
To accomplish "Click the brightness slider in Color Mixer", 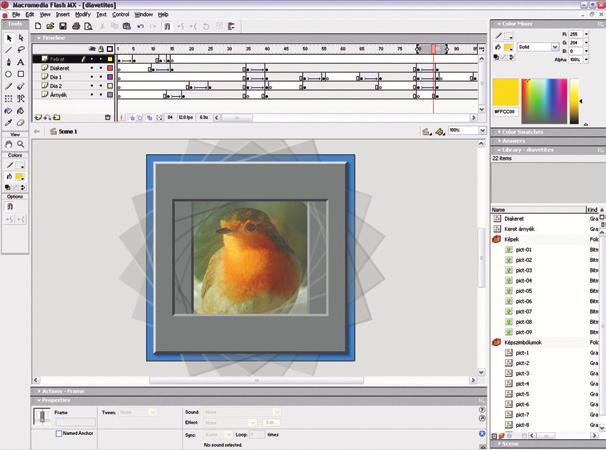I will coord(575,101).
